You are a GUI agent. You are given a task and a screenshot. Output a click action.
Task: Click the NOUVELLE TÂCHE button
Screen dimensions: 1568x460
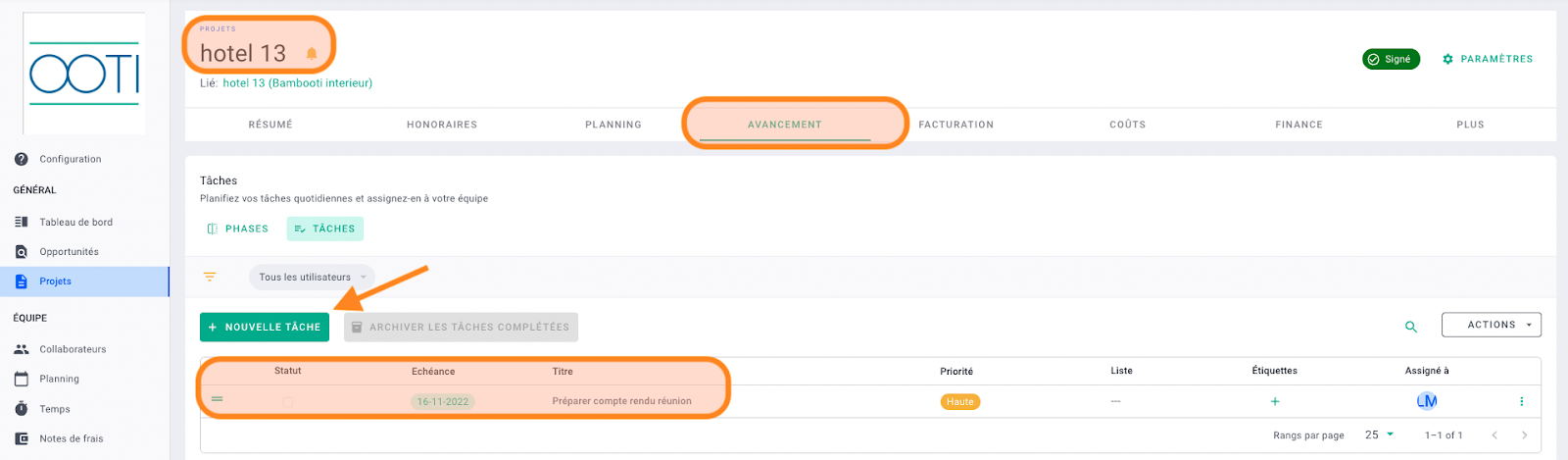265,327
